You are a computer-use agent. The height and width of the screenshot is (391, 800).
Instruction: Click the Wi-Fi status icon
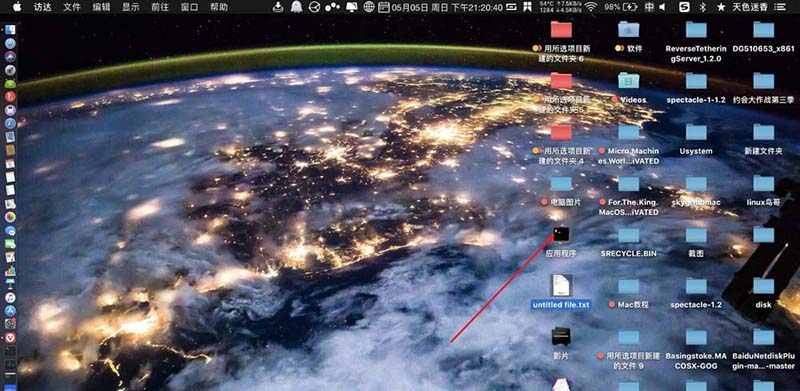[591, 7]
